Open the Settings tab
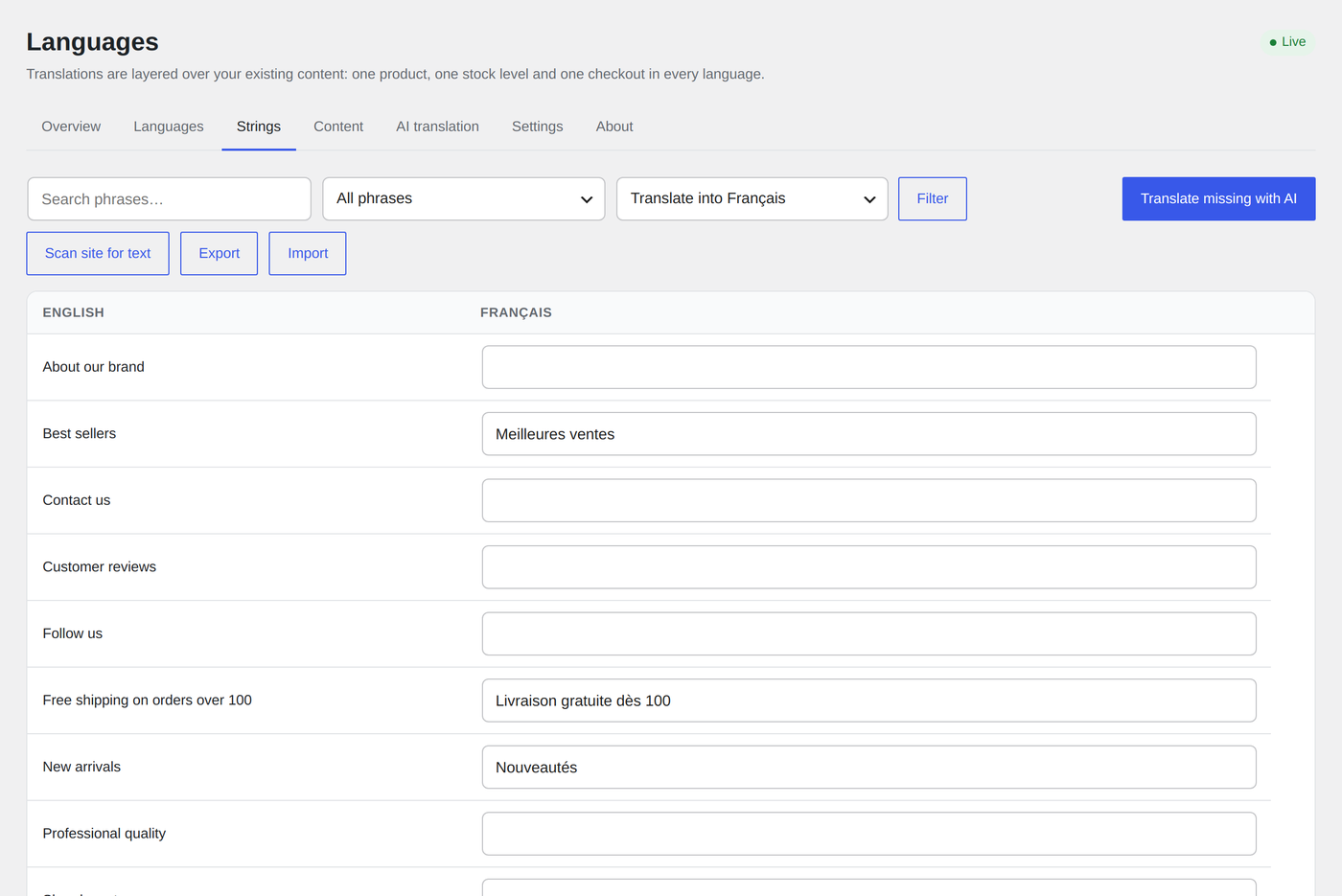1342x896 pixels. 537,126
